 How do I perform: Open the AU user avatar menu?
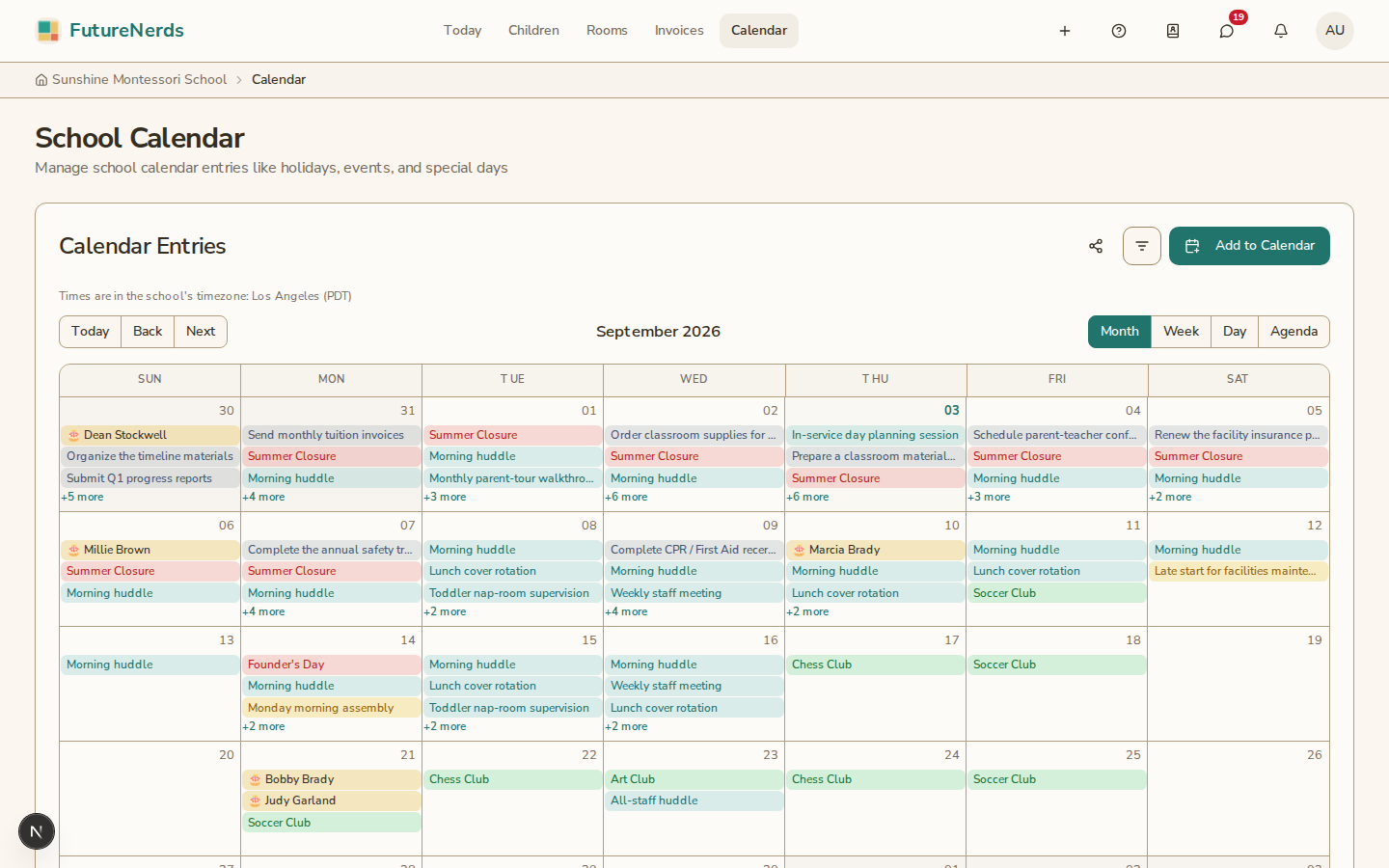(x=1335, y=31)
